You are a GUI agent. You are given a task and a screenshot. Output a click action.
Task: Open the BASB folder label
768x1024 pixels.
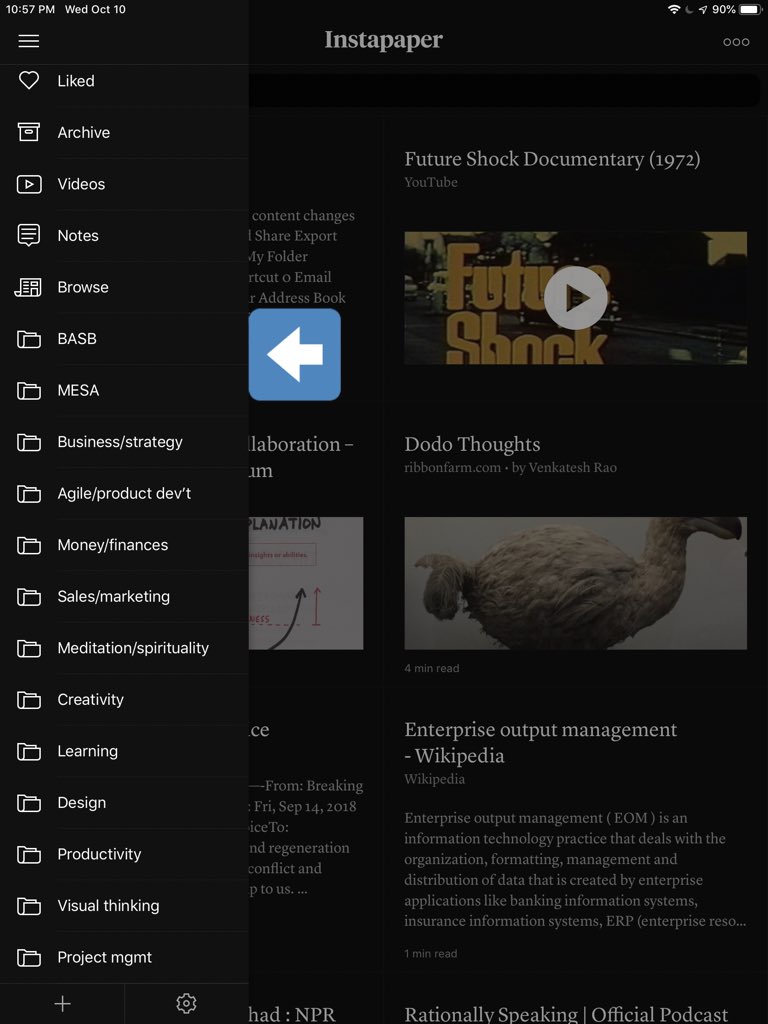(77, 339)
